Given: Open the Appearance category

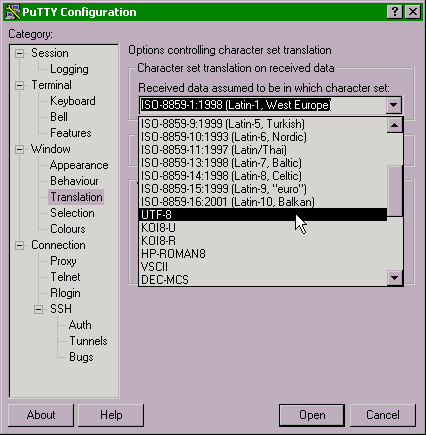Looking at the screenshot, I should click(x=79, y=165).
